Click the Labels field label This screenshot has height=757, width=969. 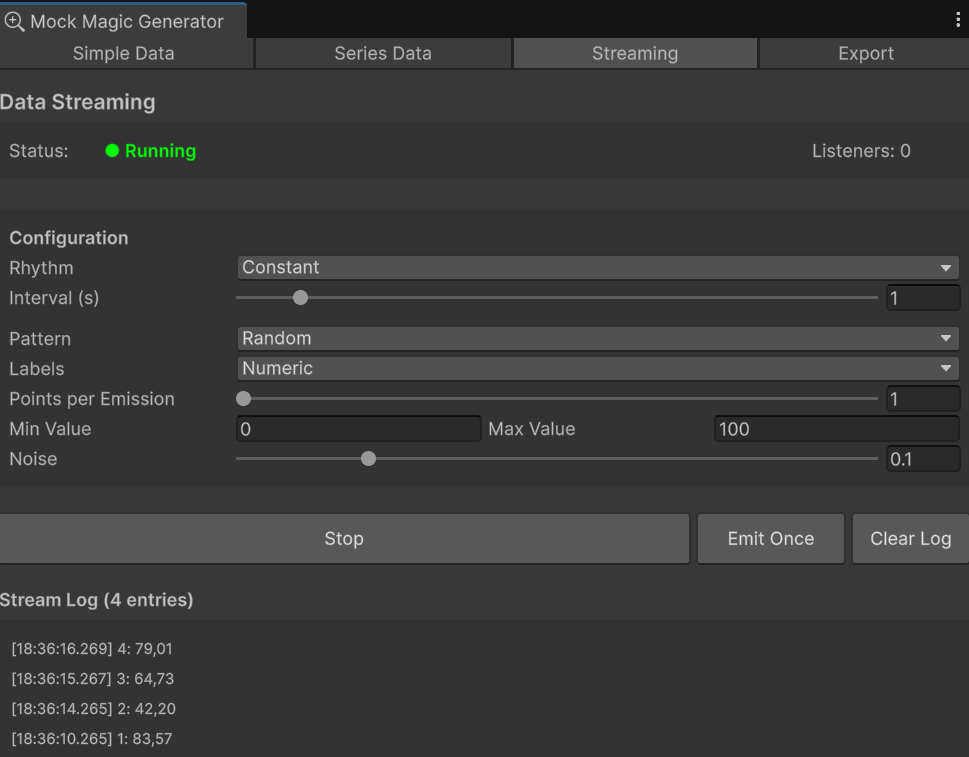(36, 369)
